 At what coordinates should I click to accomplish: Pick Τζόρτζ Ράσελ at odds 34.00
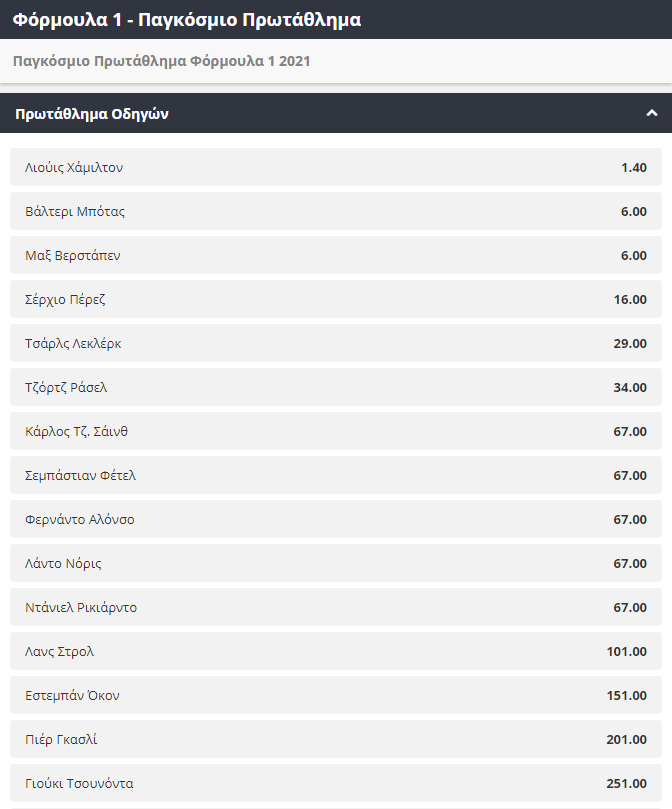click(x=335, y=388)
